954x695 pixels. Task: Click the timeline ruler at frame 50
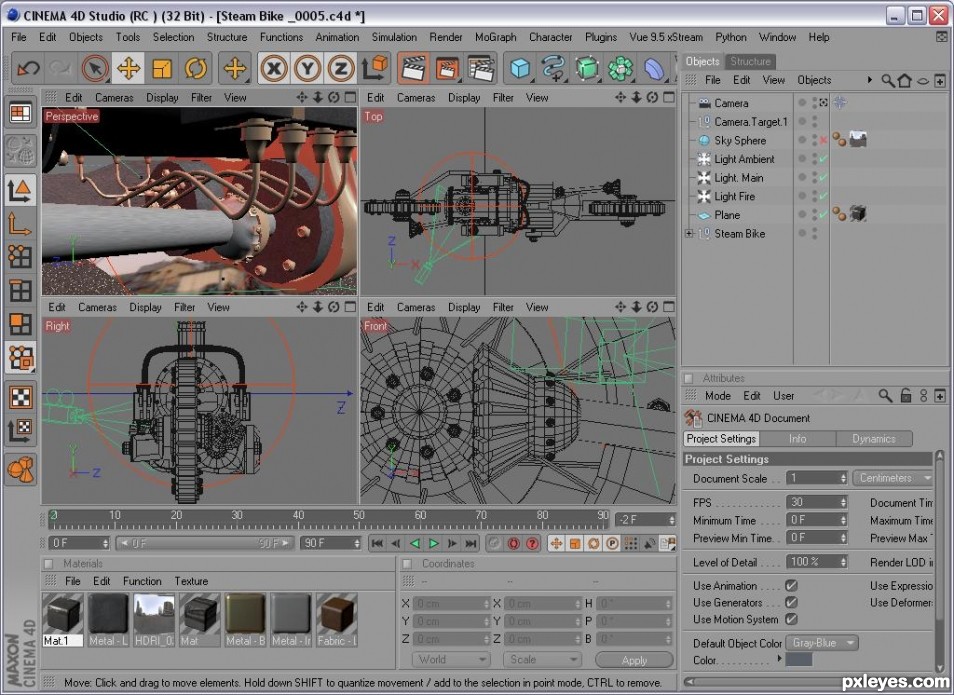(359, 518)
